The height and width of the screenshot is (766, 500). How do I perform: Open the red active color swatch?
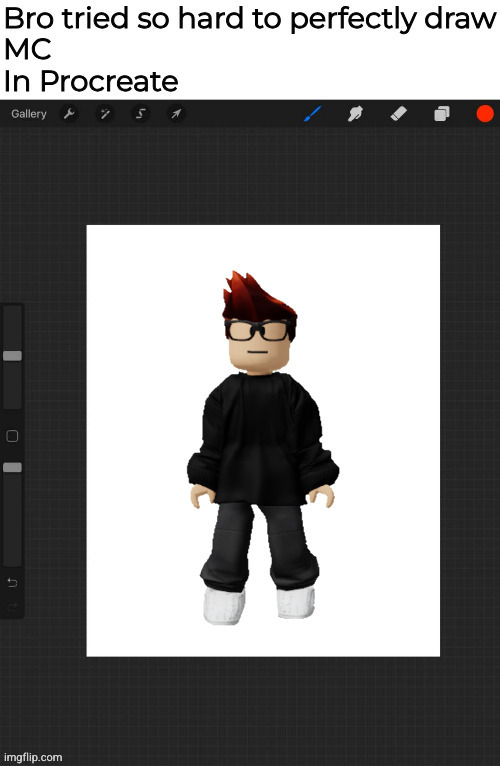click(485, 113)
